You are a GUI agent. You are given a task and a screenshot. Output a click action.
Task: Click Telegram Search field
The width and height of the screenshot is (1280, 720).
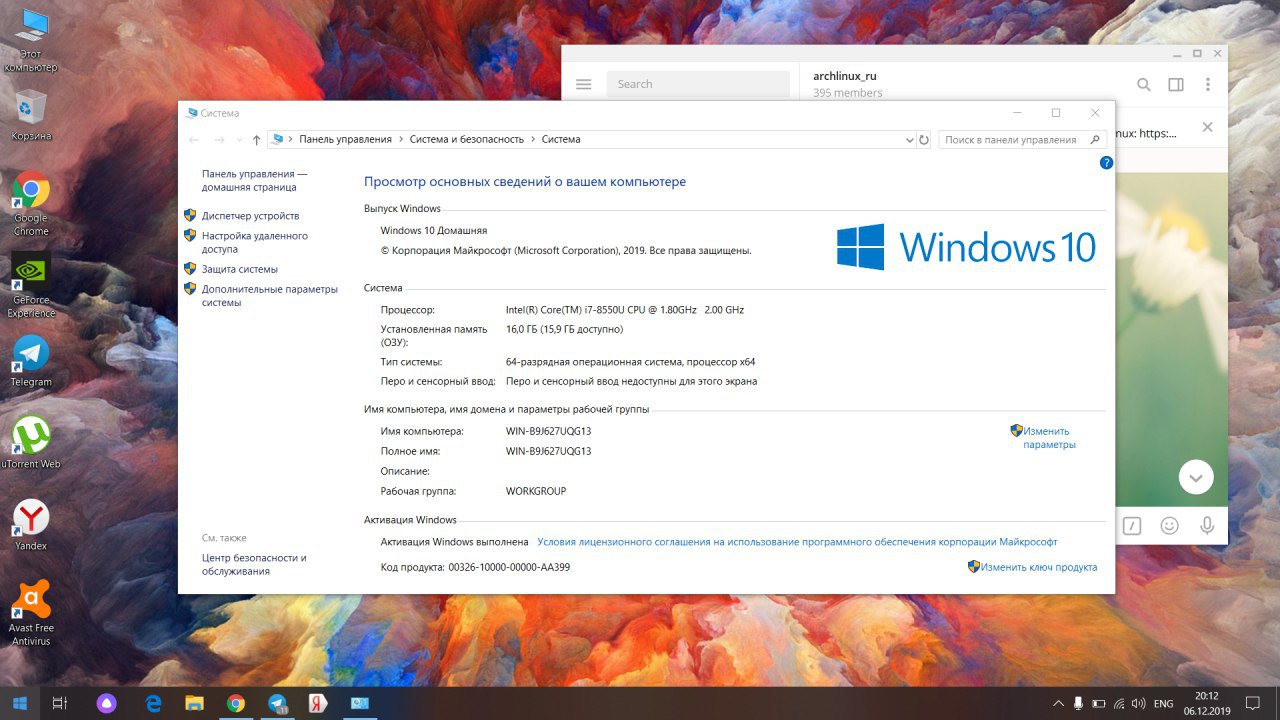pos(698,84)
